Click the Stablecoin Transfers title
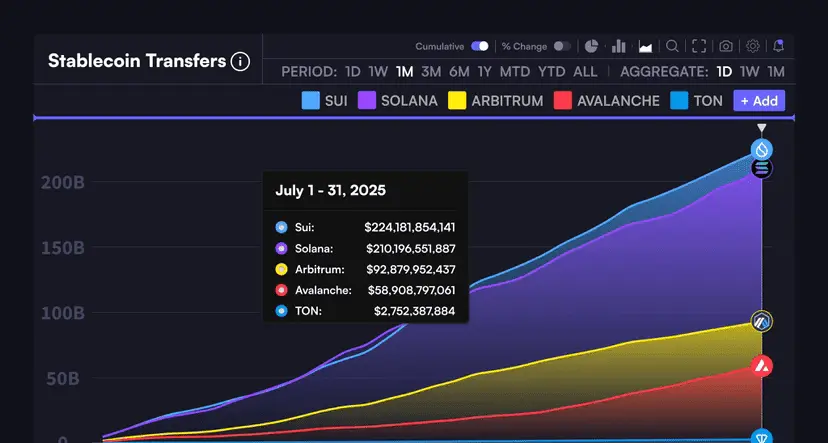 (x=137, y=61)
